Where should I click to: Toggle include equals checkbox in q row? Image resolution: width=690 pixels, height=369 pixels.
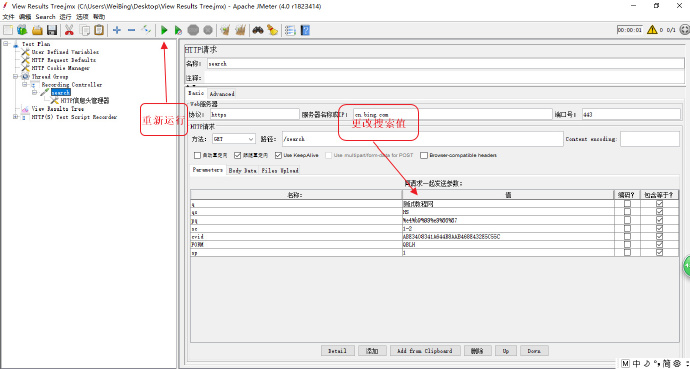click(x=659, y=204)
